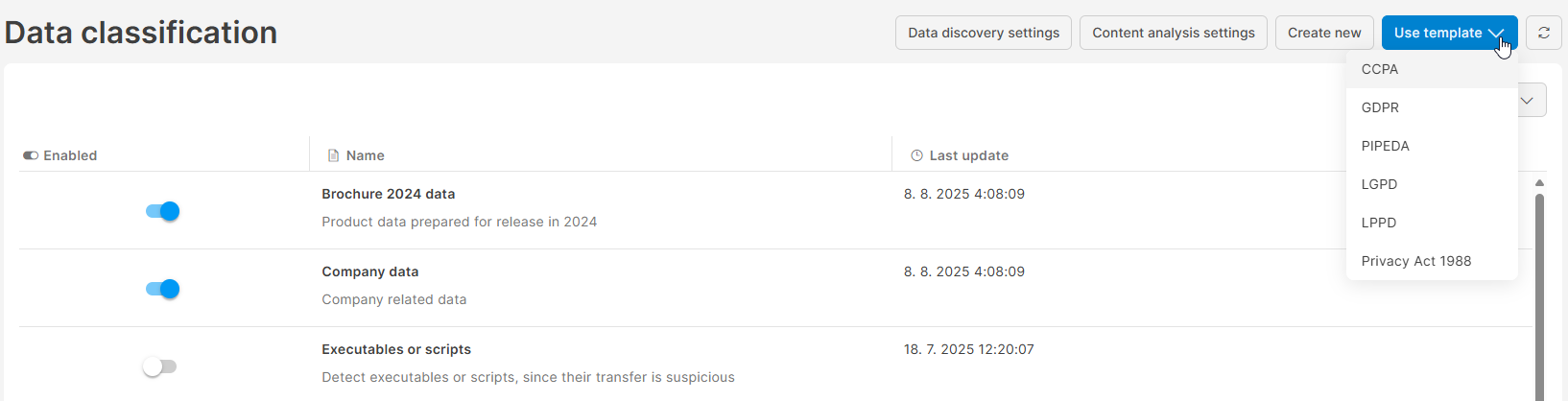Viewport: 1568px width, 401px height.
Task: Click the Last update clock icon
Action: click(916, 155)
